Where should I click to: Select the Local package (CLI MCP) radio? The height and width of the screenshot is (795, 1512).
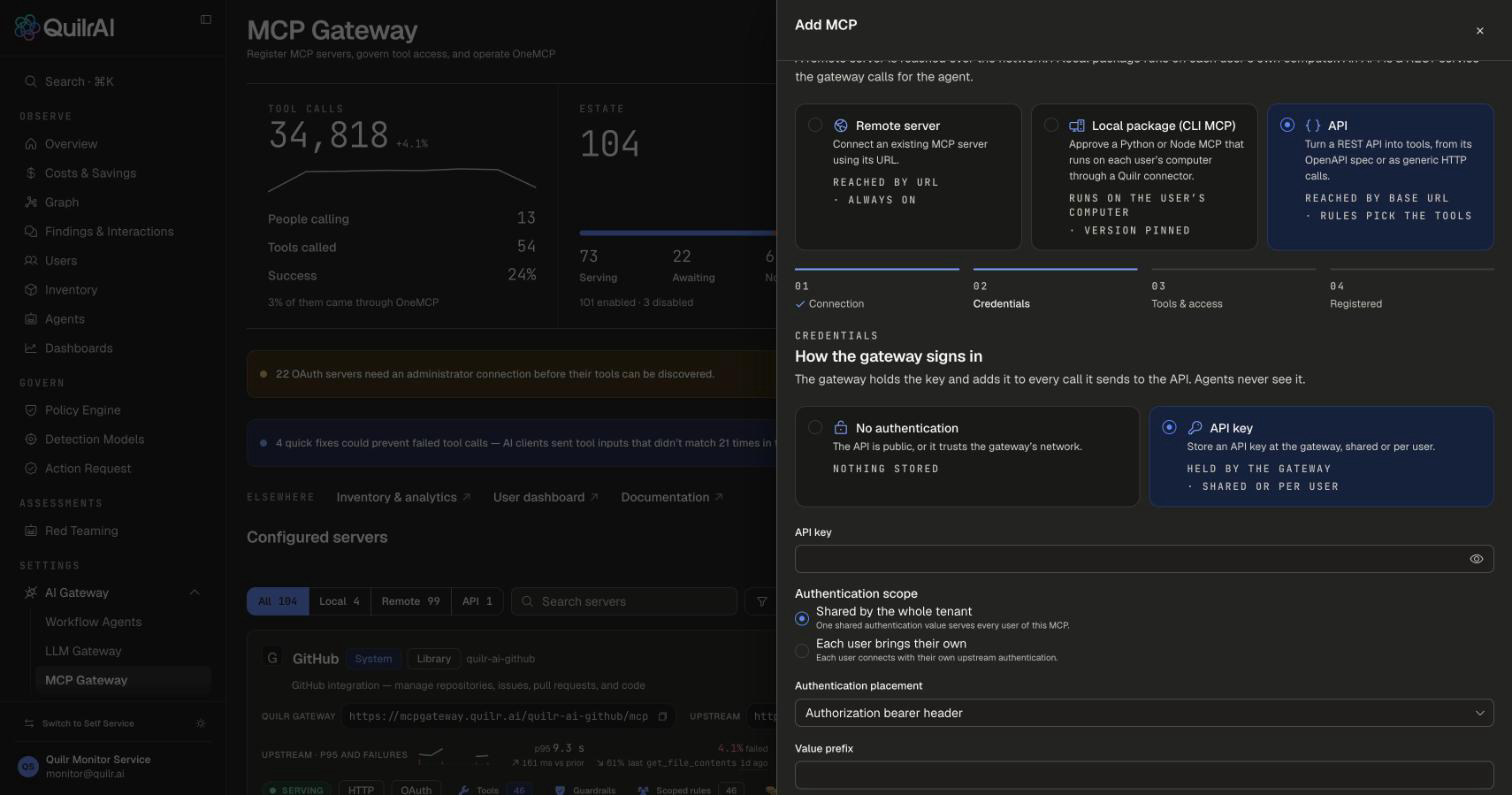coord(1051,125)
